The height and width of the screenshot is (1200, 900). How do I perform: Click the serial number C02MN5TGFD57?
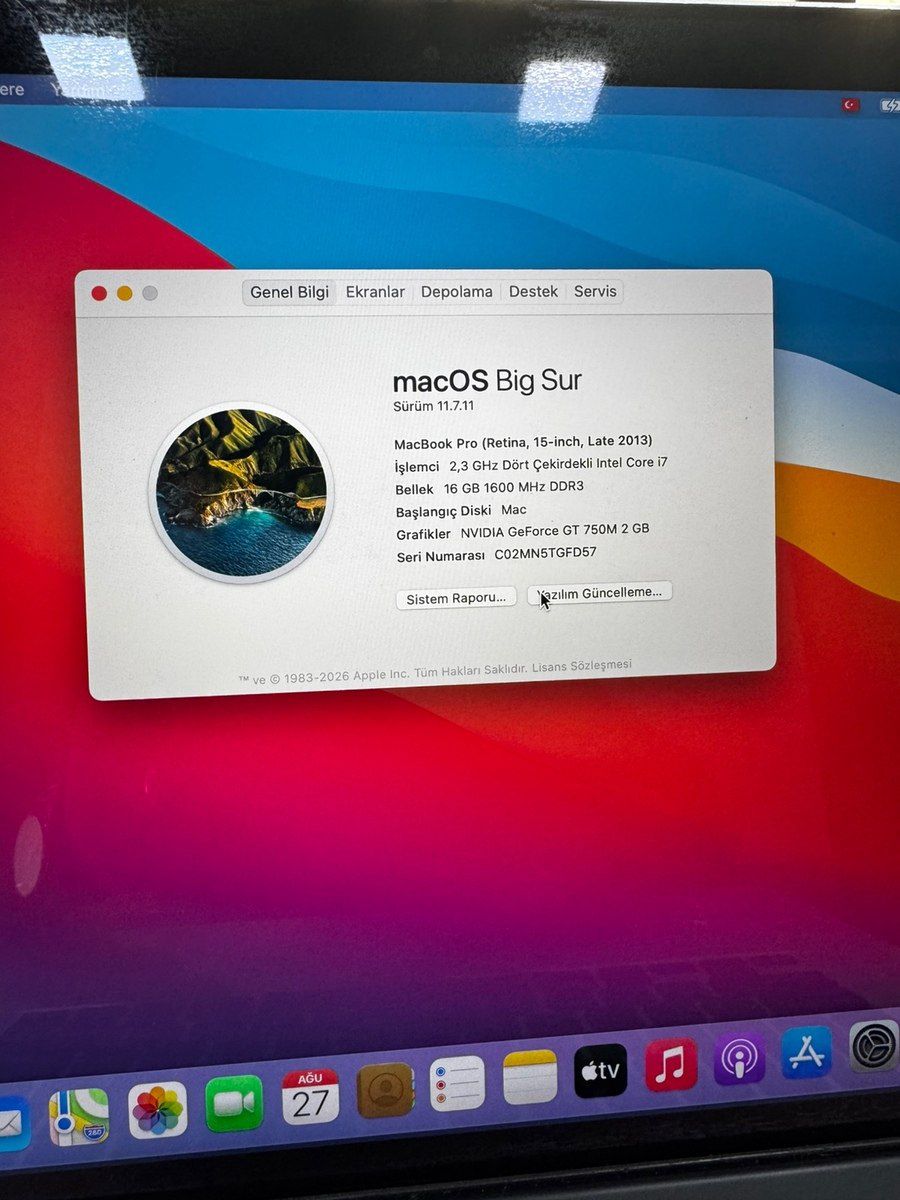546,553
